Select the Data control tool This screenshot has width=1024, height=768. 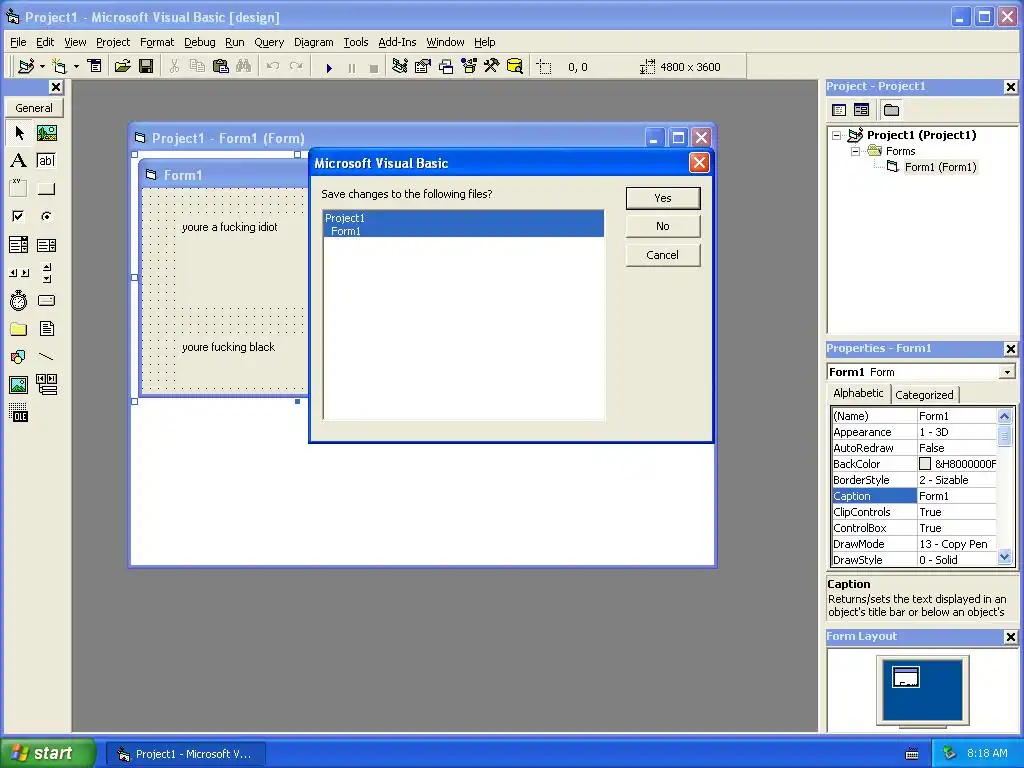click(x=46, y=385)
